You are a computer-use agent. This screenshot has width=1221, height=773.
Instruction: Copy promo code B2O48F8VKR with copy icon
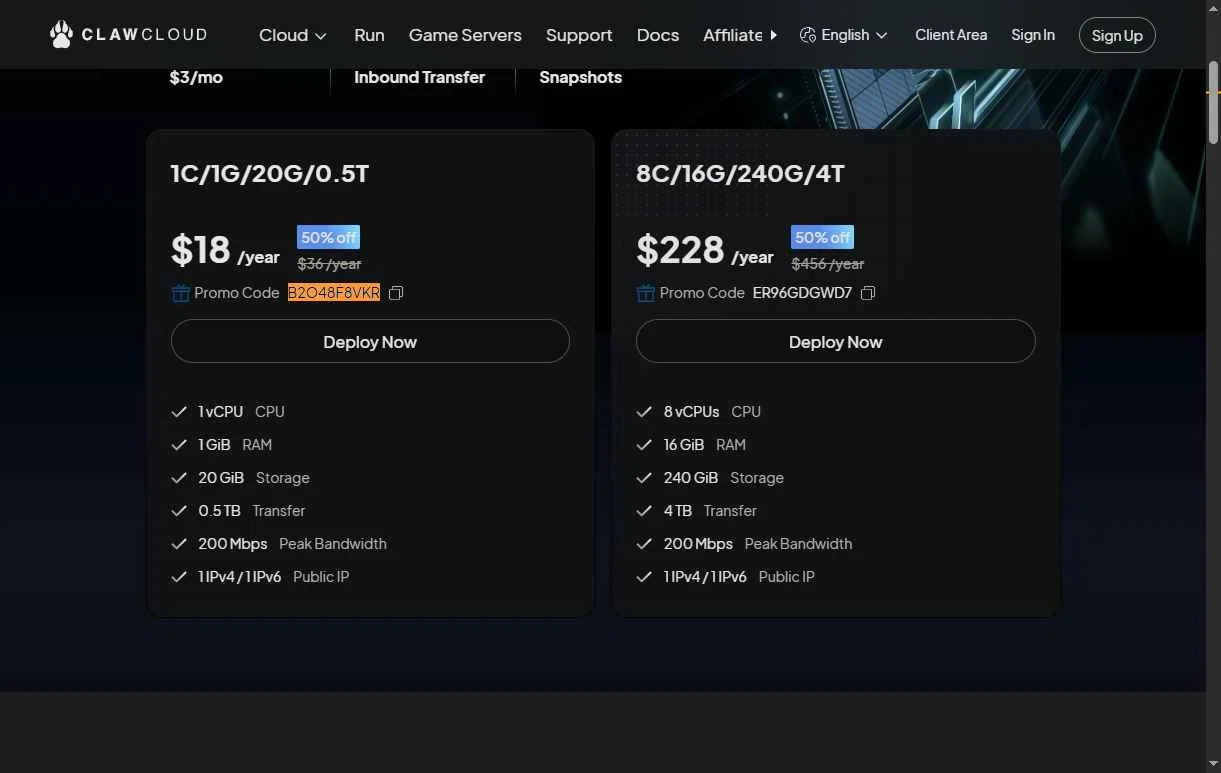pos(396,293)
